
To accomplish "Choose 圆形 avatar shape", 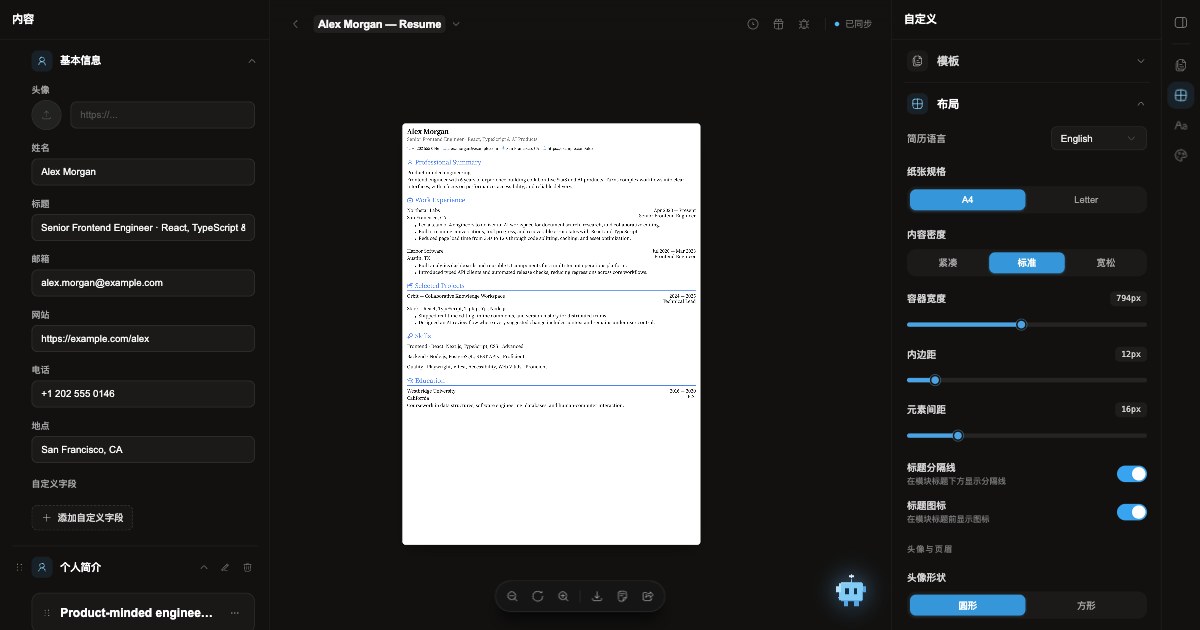I will pyautogui.click(x=967, y=605).
